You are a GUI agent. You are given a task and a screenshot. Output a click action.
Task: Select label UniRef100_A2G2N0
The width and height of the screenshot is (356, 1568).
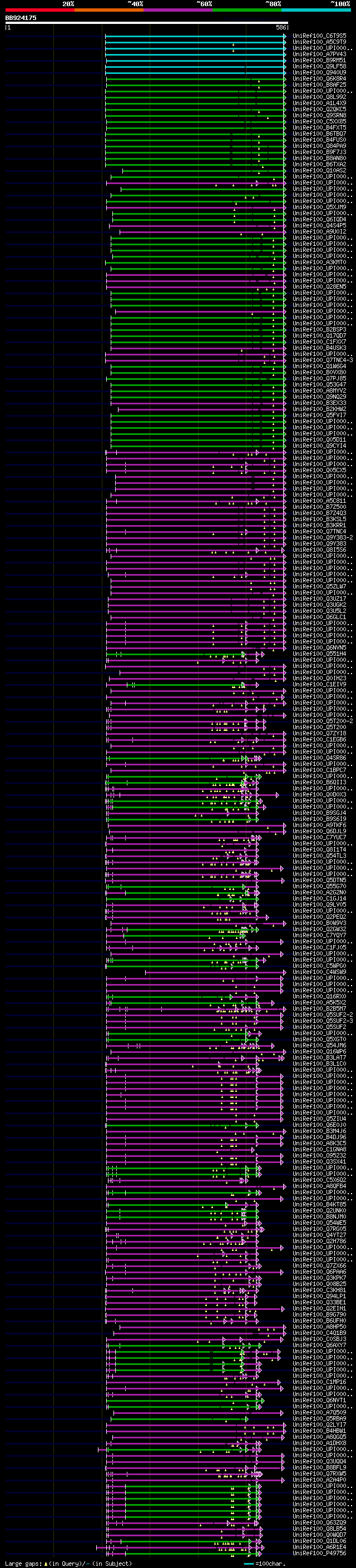[x=319, y=892]
